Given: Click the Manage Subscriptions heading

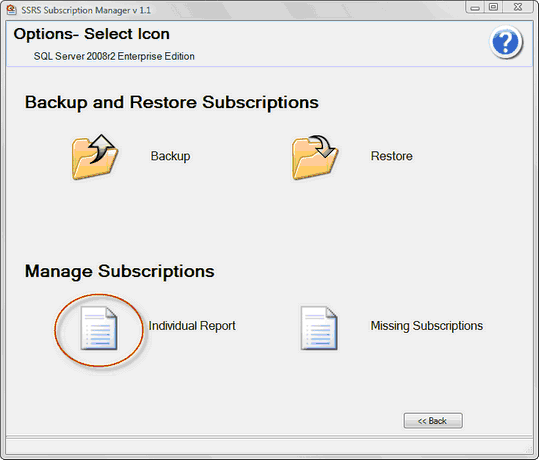Looking at the screenshot, I should coord(120,271).
